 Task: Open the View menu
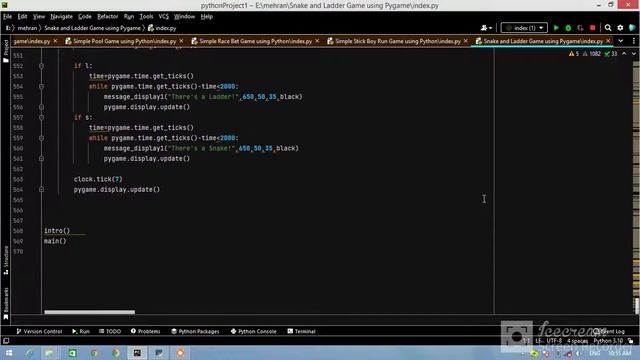(39, 16)
